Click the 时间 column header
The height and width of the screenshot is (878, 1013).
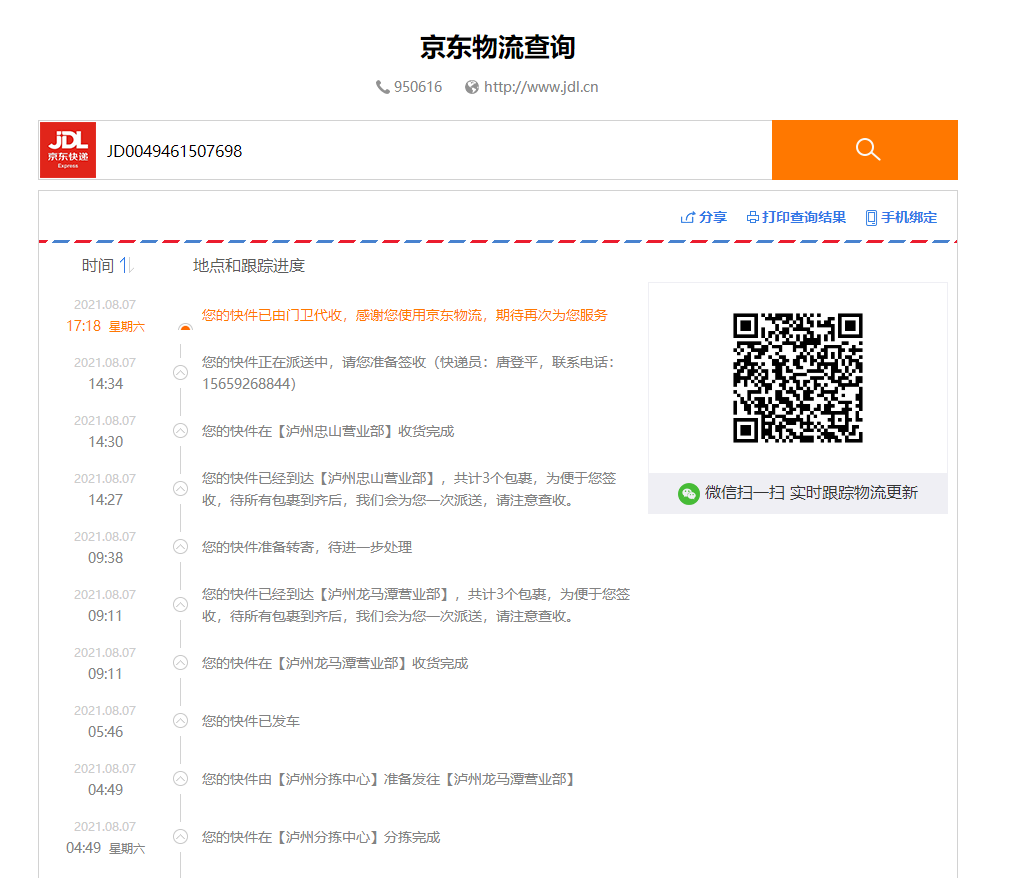pos(98,266)
